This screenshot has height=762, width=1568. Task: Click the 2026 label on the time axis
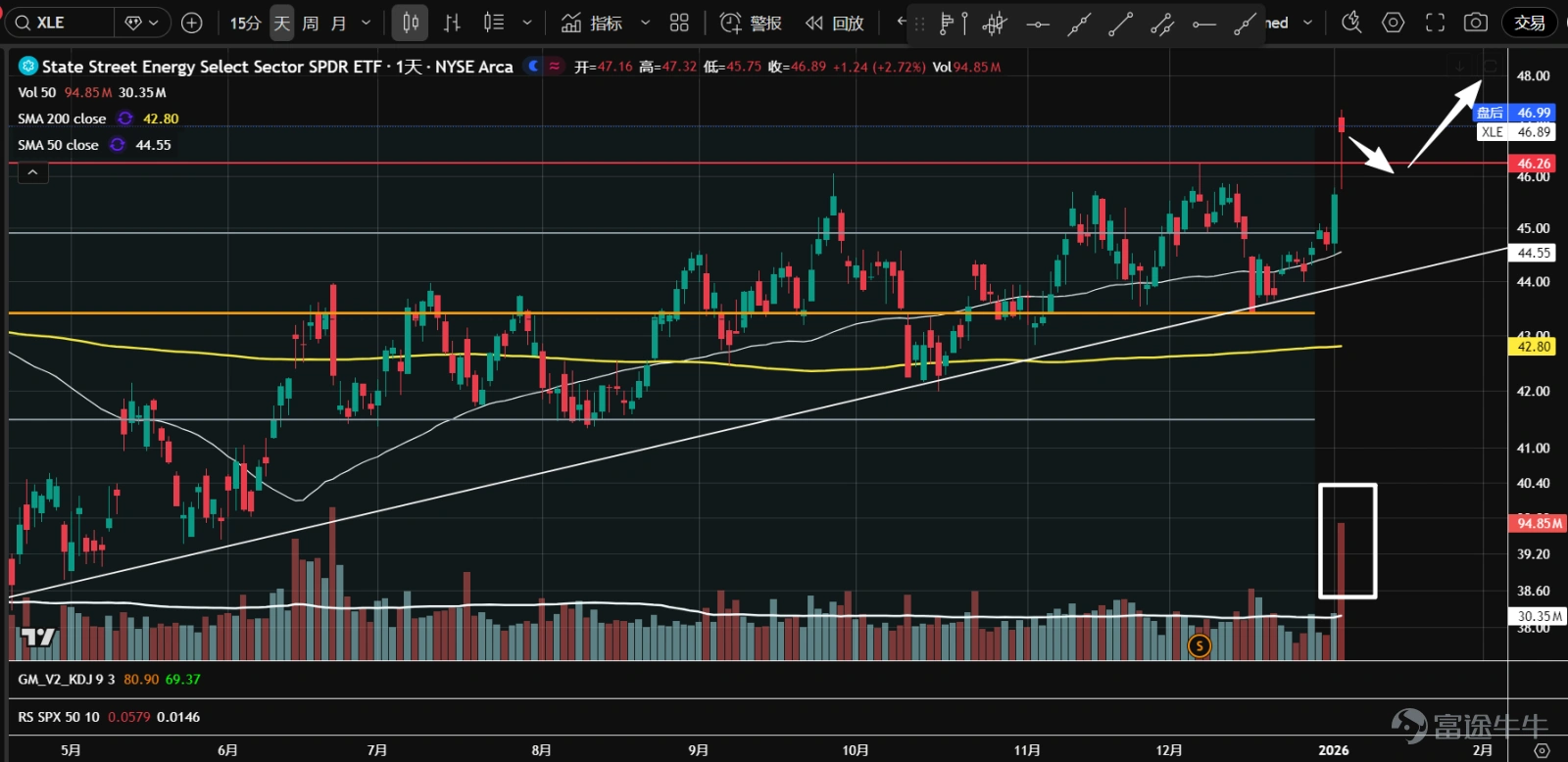coord(1333,750)
